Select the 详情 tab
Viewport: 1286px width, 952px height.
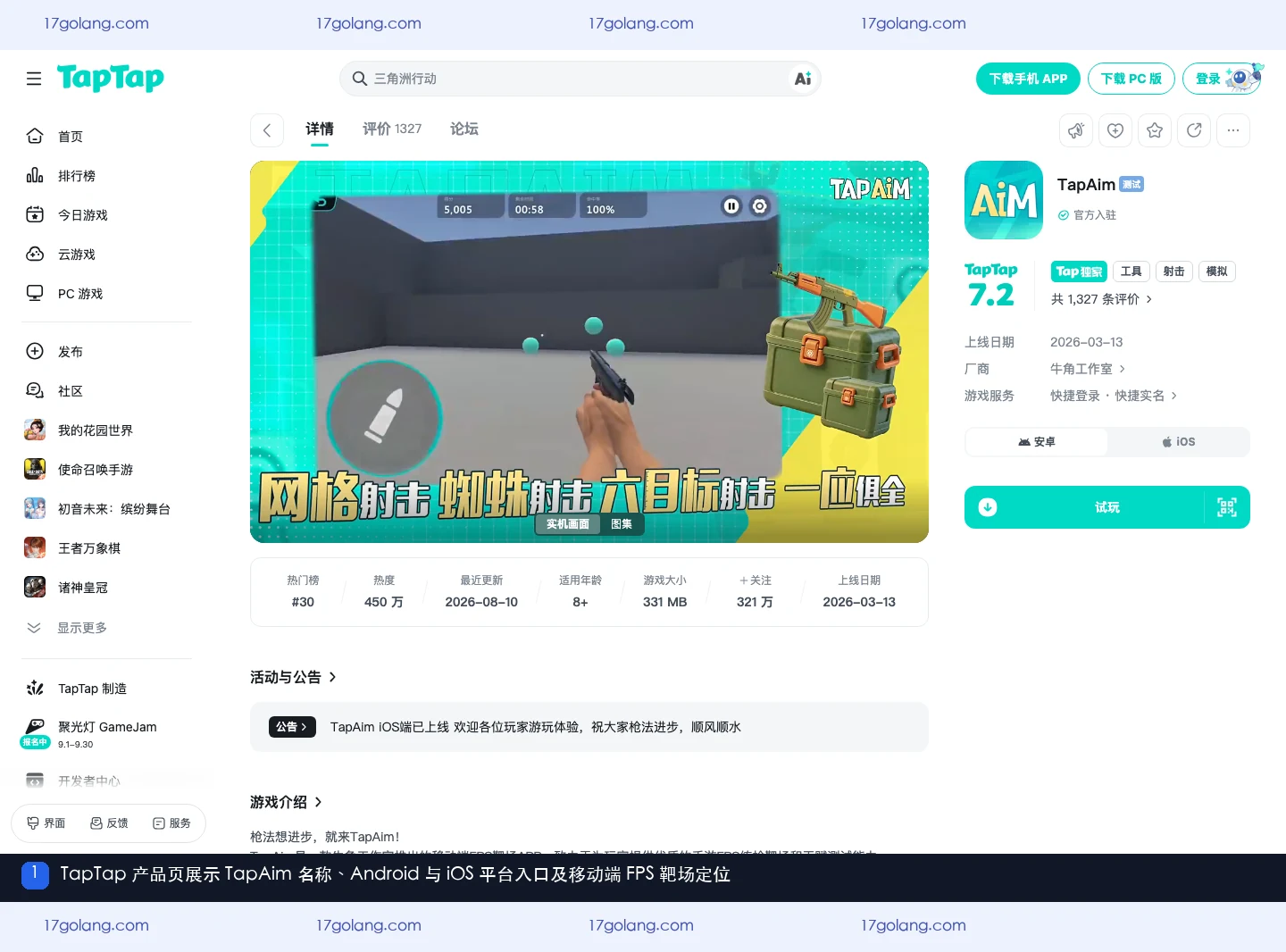coord(320,129)
